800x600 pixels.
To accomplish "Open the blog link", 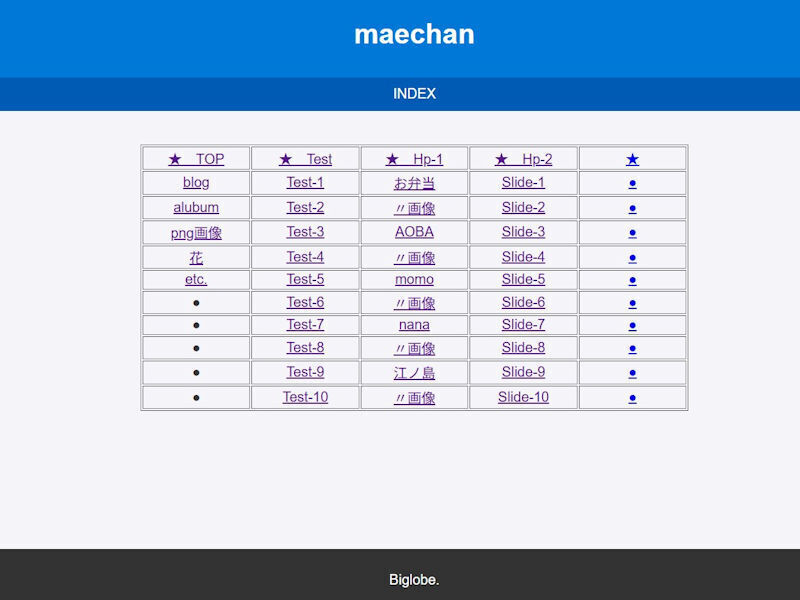I will tap(196, 183).
